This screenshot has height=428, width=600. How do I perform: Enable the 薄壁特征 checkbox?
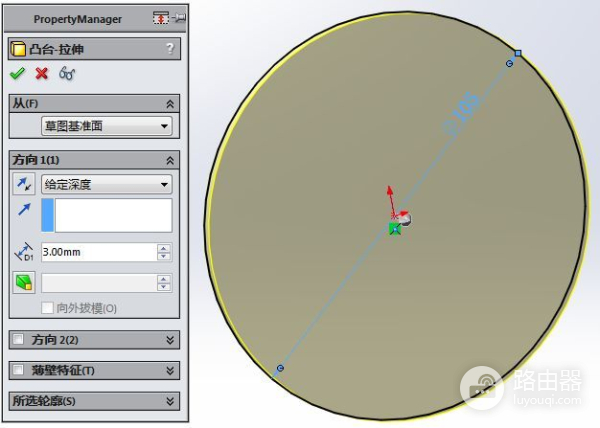18,371
